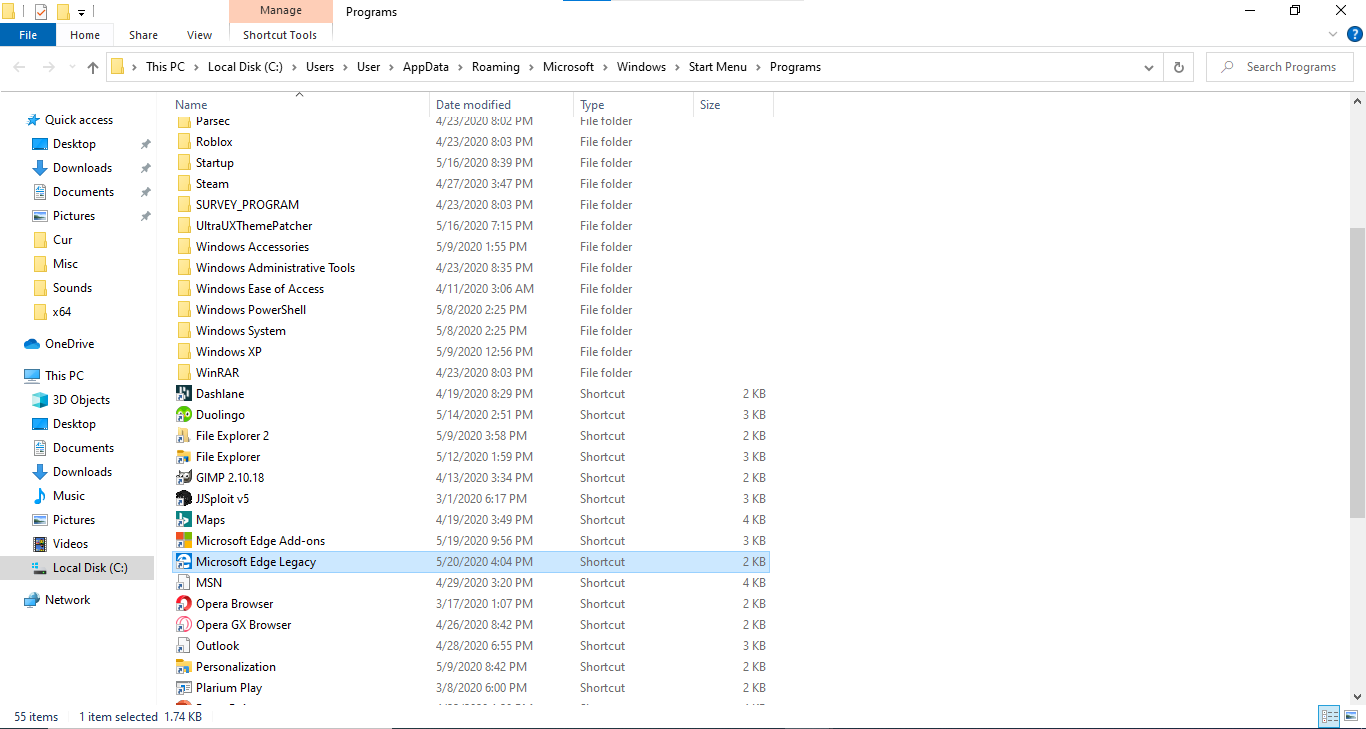Click the Manage contextual tab

(x=280, y=11)
